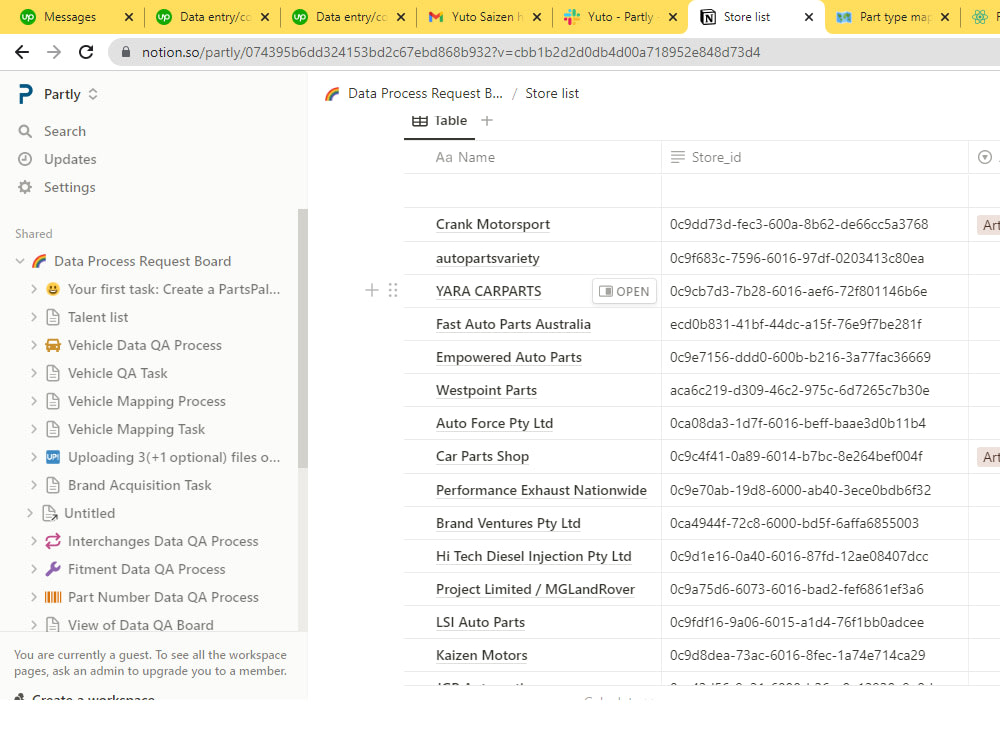Click smiley icon of Your first task page
The image size is (1000, 750).
(x=53, y=290)
